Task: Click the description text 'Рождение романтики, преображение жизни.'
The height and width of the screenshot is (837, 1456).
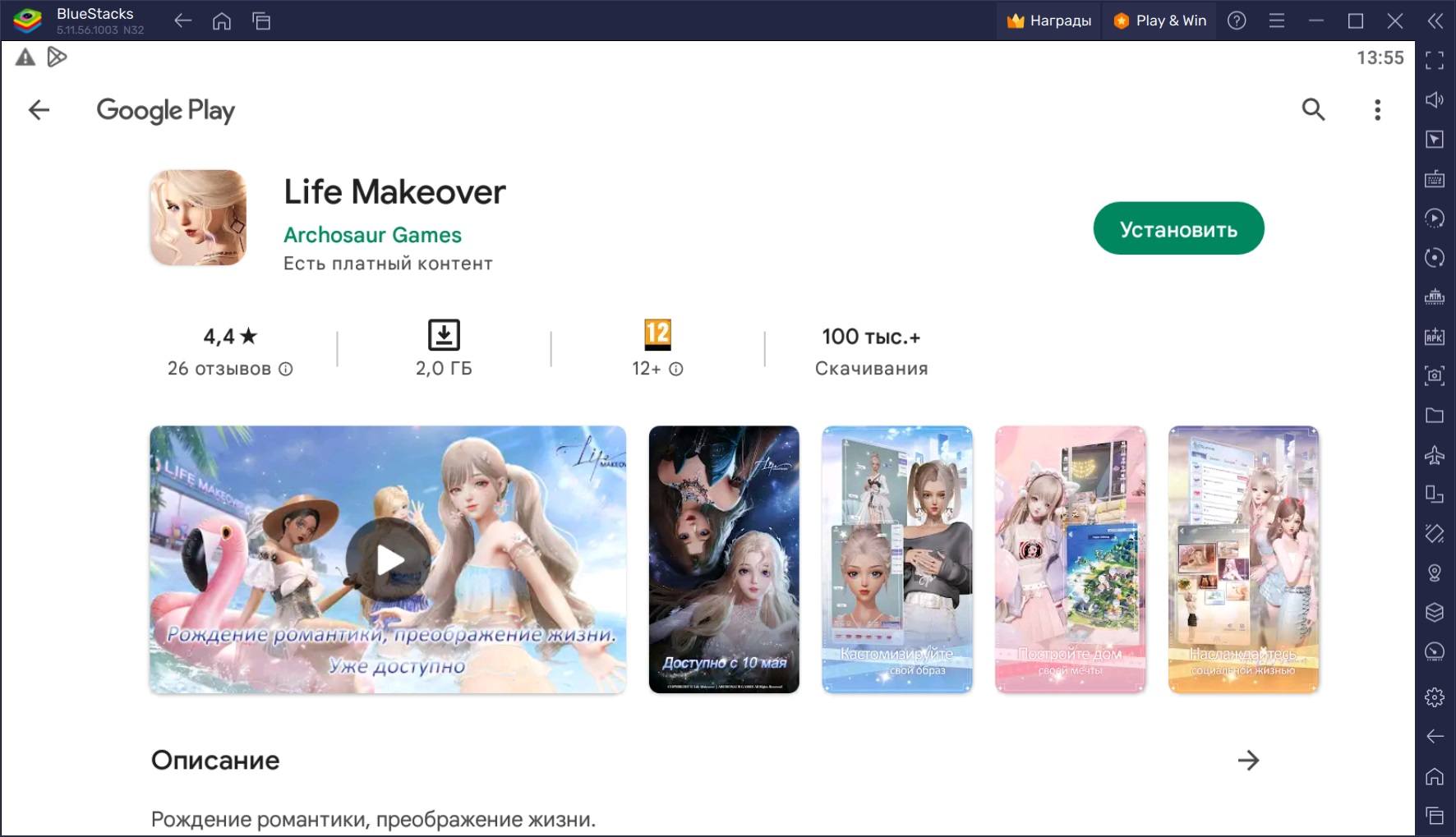Action: (x=373, y=819)
